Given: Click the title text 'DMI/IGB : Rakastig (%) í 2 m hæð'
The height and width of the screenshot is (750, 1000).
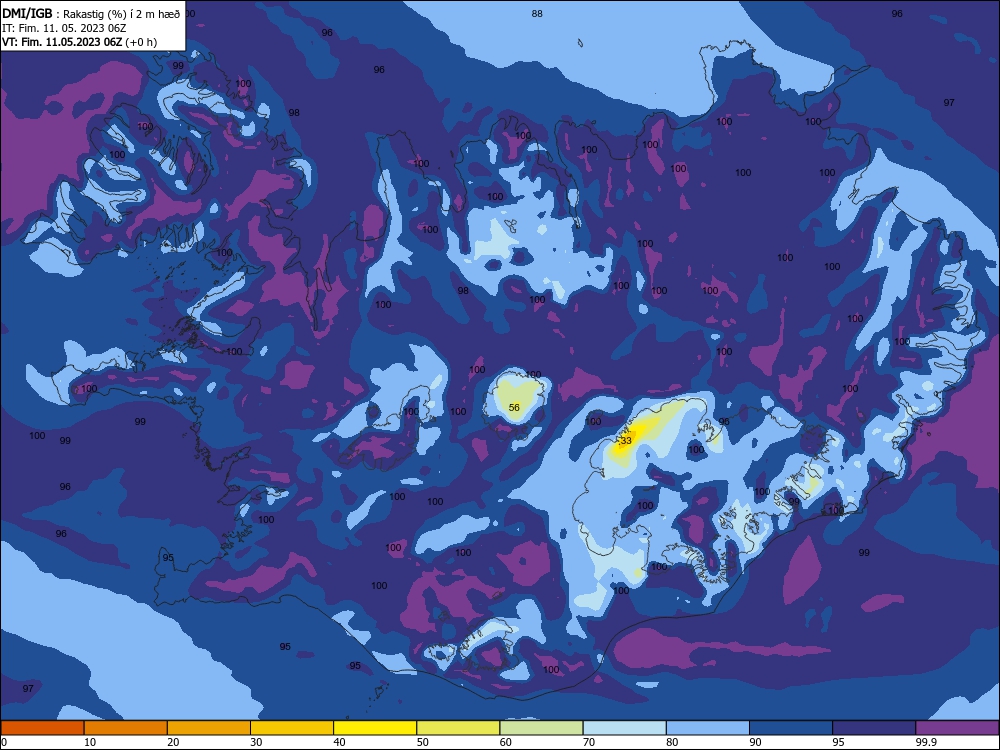Looking at the screenshot, I should point(91,13).
